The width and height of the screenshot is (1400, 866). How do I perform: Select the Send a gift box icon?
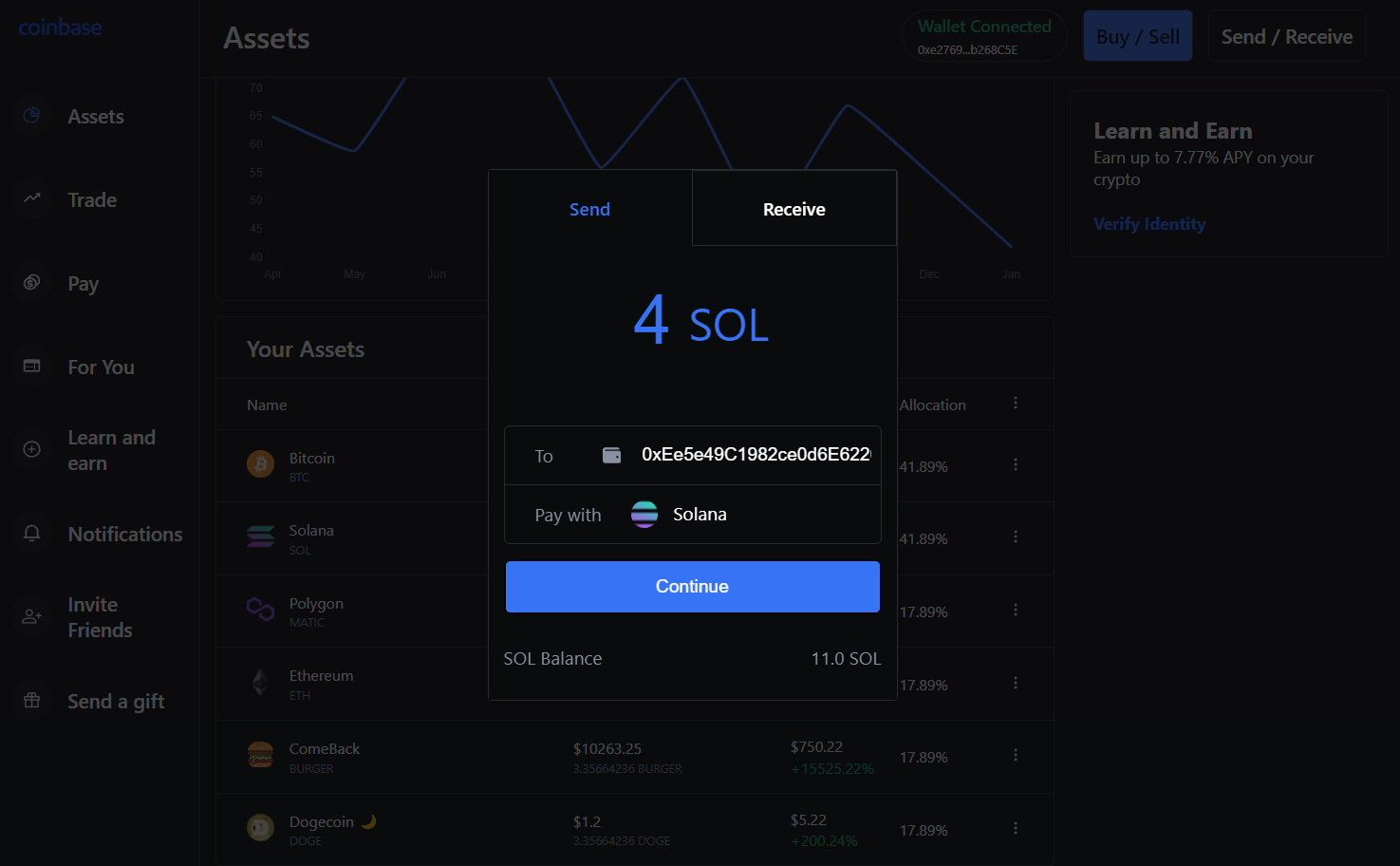tap(31, 700)
